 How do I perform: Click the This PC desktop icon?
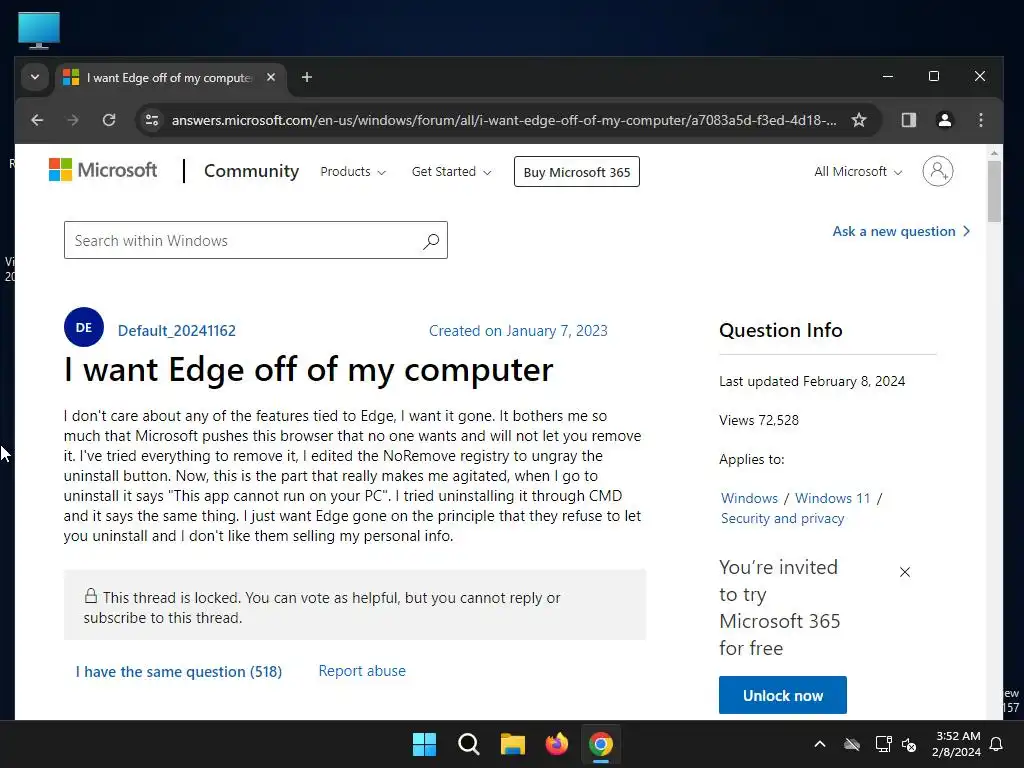pos(39,30)
